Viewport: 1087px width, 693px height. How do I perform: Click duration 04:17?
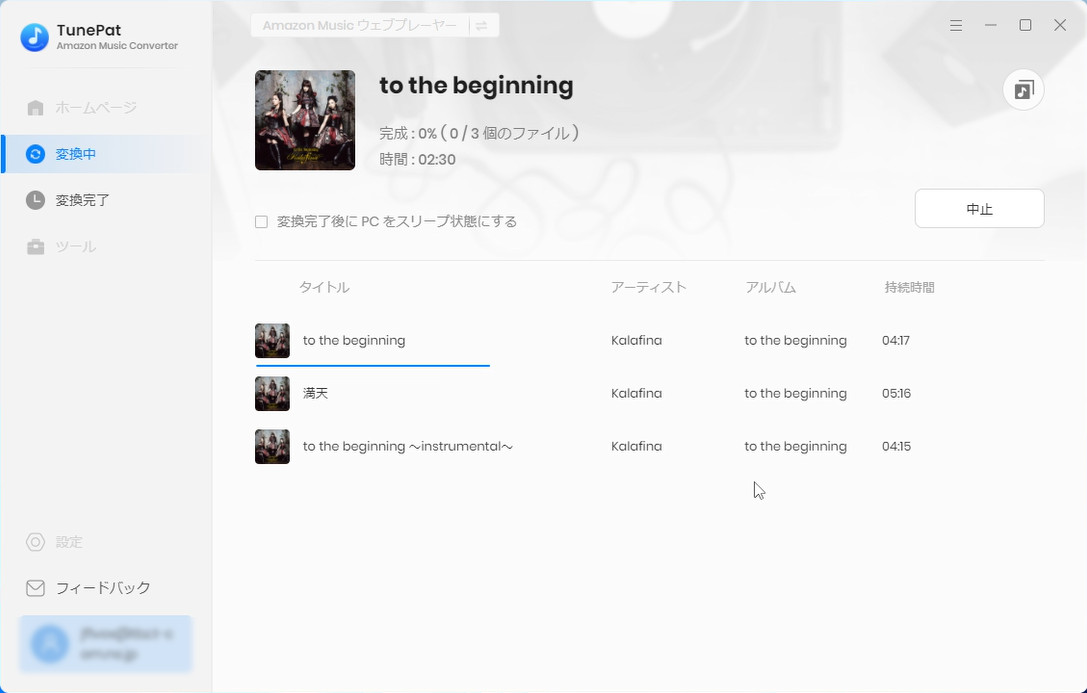click(x=896, y=340)
